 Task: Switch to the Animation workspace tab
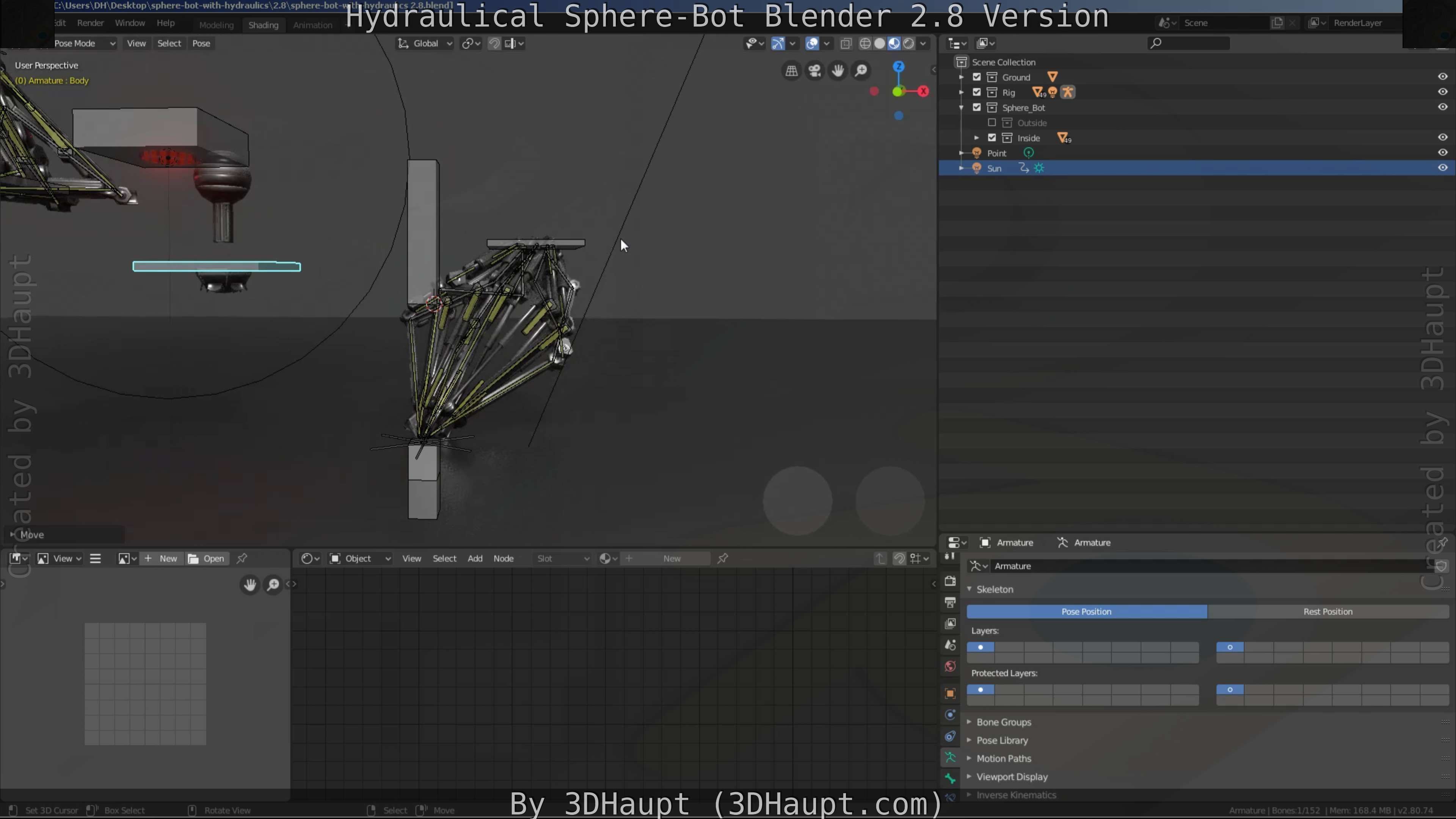pyautogui.click(x=312, y=25)
